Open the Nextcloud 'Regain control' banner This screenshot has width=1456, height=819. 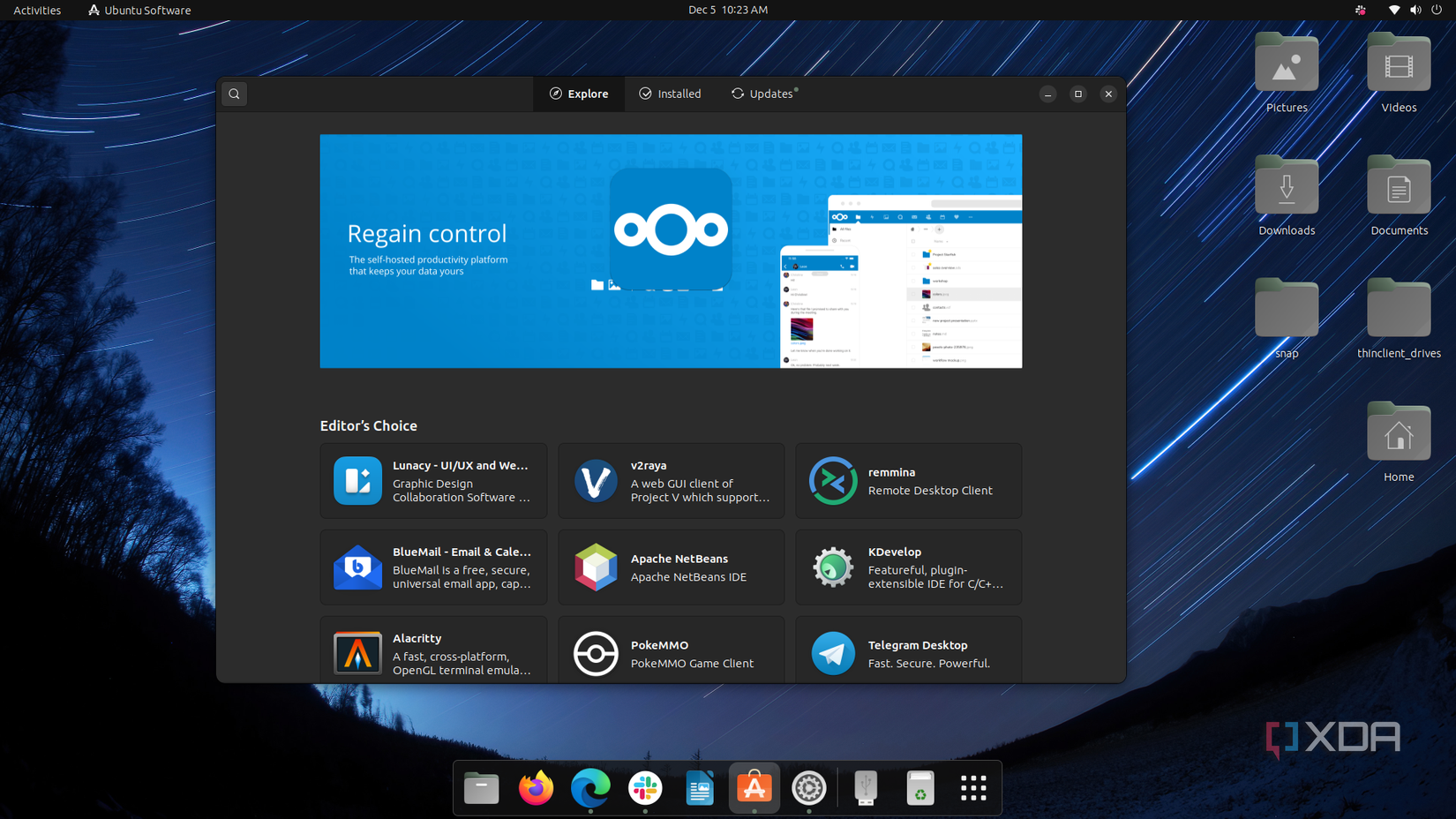[671, 251]
